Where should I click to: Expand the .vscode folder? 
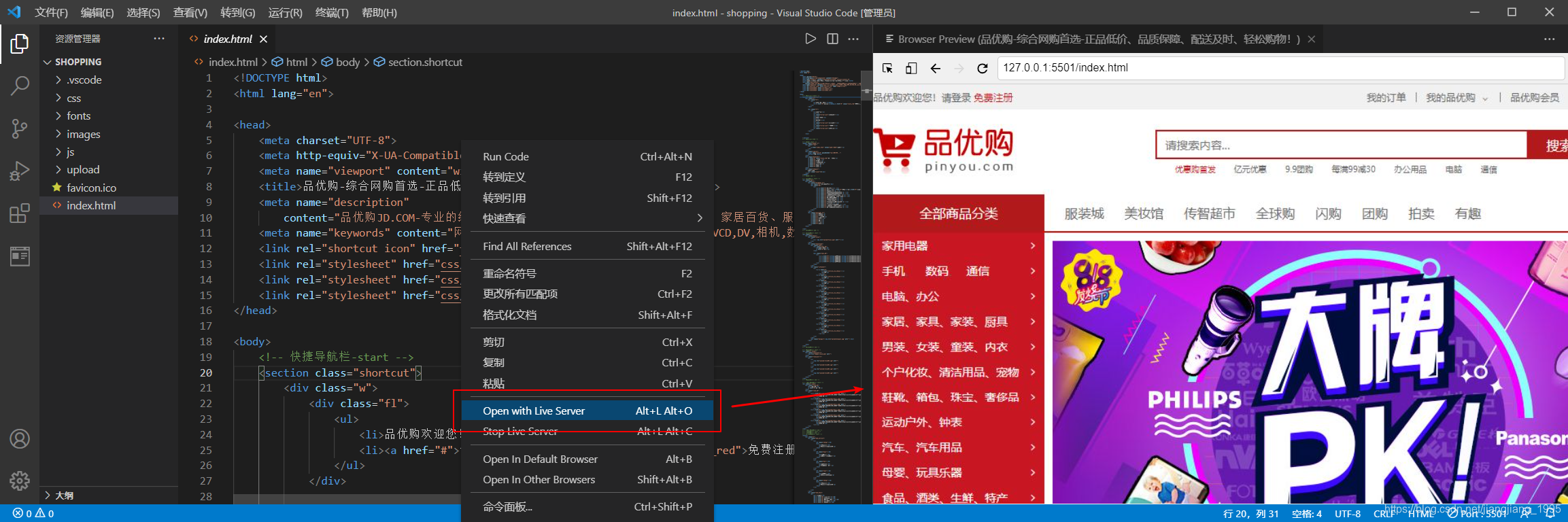pos(84,80)
